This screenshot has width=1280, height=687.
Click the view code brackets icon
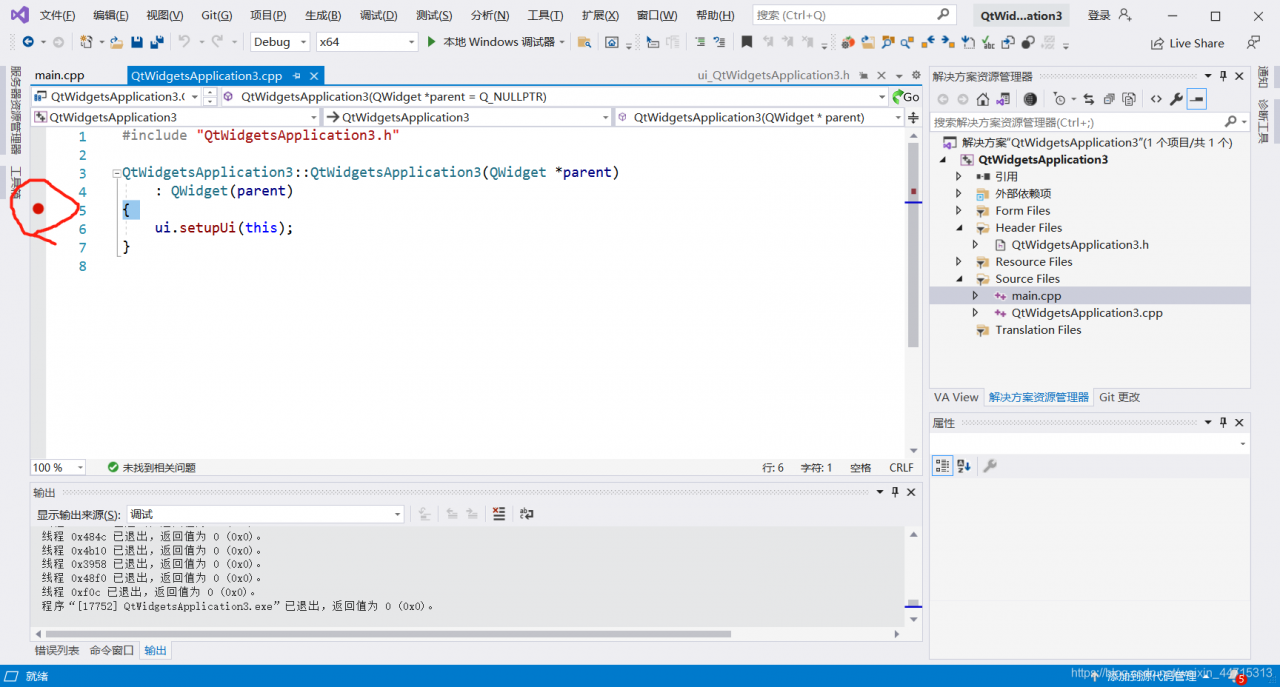(x=1156, y=99)
